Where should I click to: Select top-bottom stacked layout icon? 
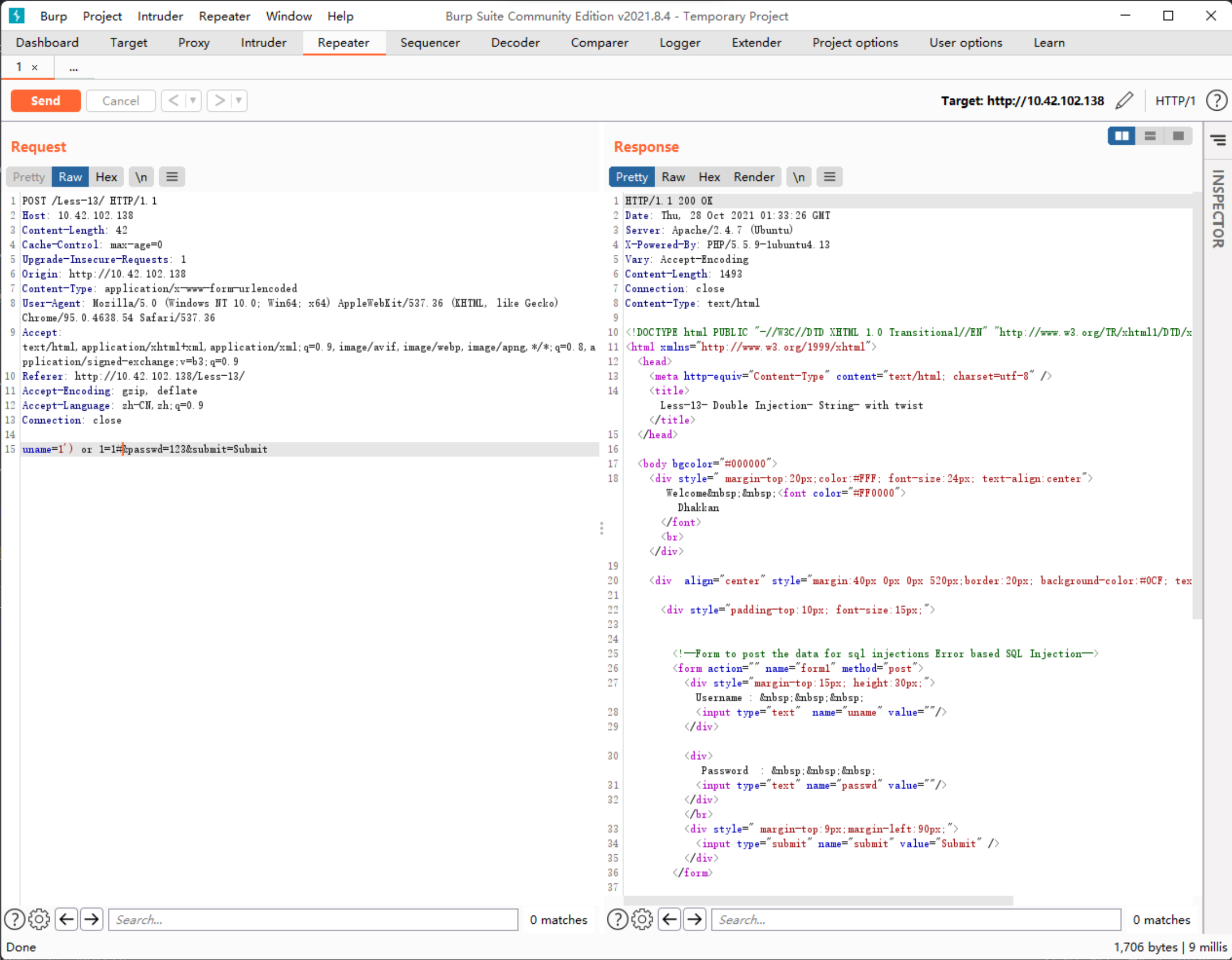point(1150,136)
